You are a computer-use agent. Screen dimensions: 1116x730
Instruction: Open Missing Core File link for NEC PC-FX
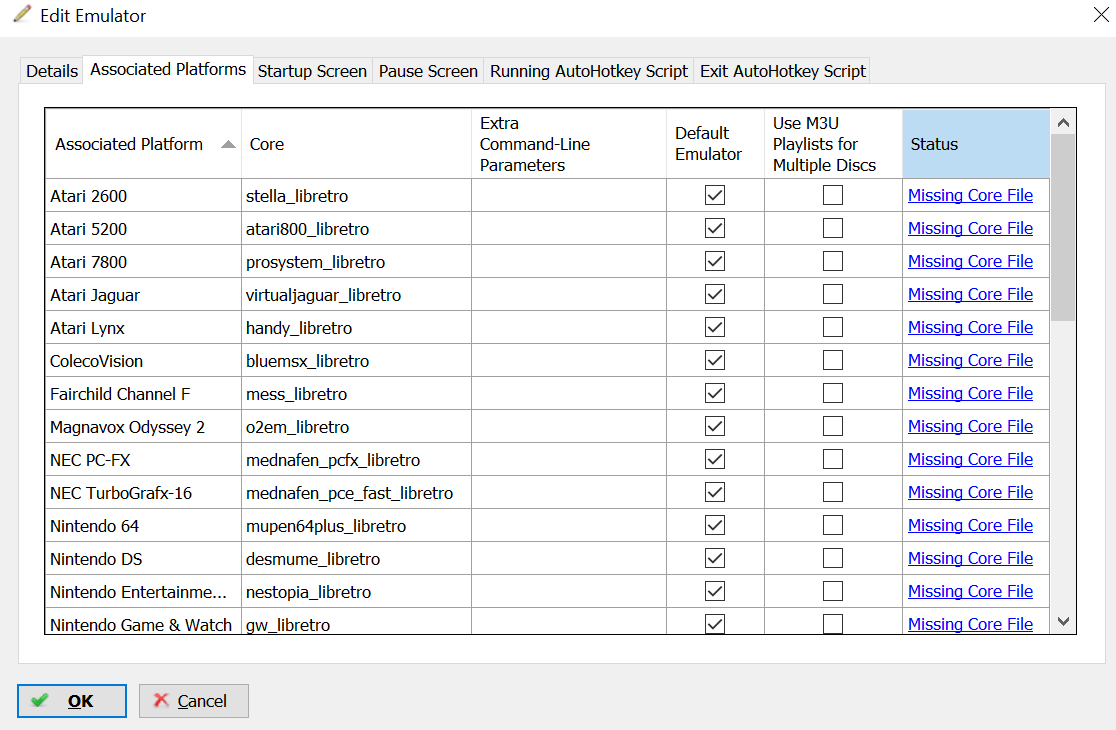tap(970, 459)
